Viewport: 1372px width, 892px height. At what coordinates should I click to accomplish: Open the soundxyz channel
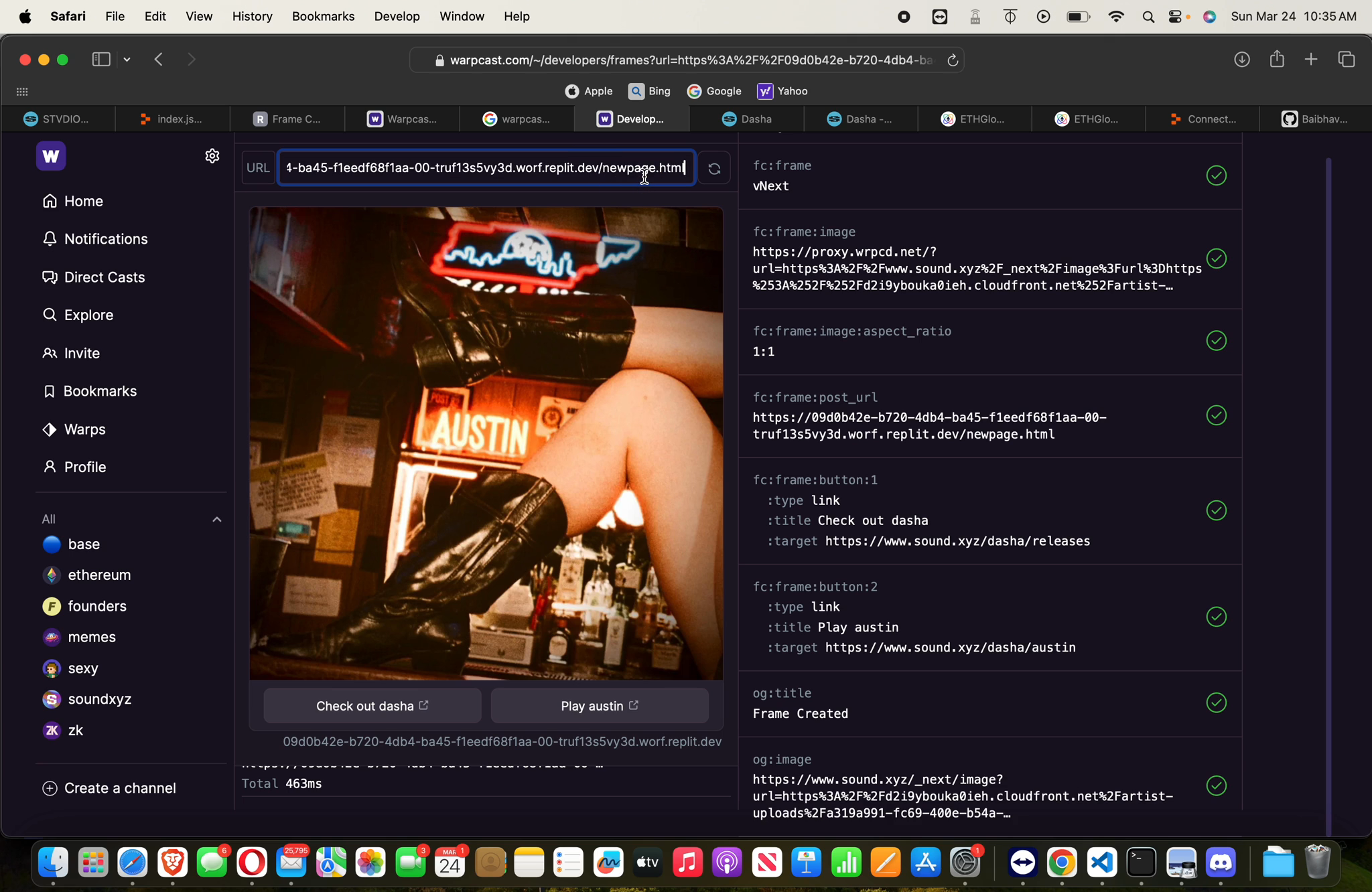86,699
